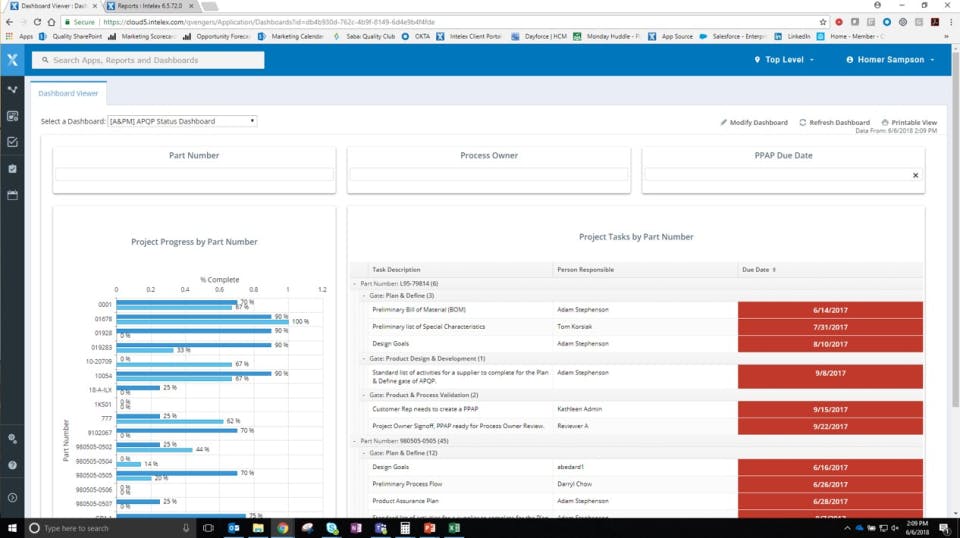Image resolution: width=960 pixels, height=538 pixels.
Task: Open File Explorer from the taskbar
Action: click(258, 528)
